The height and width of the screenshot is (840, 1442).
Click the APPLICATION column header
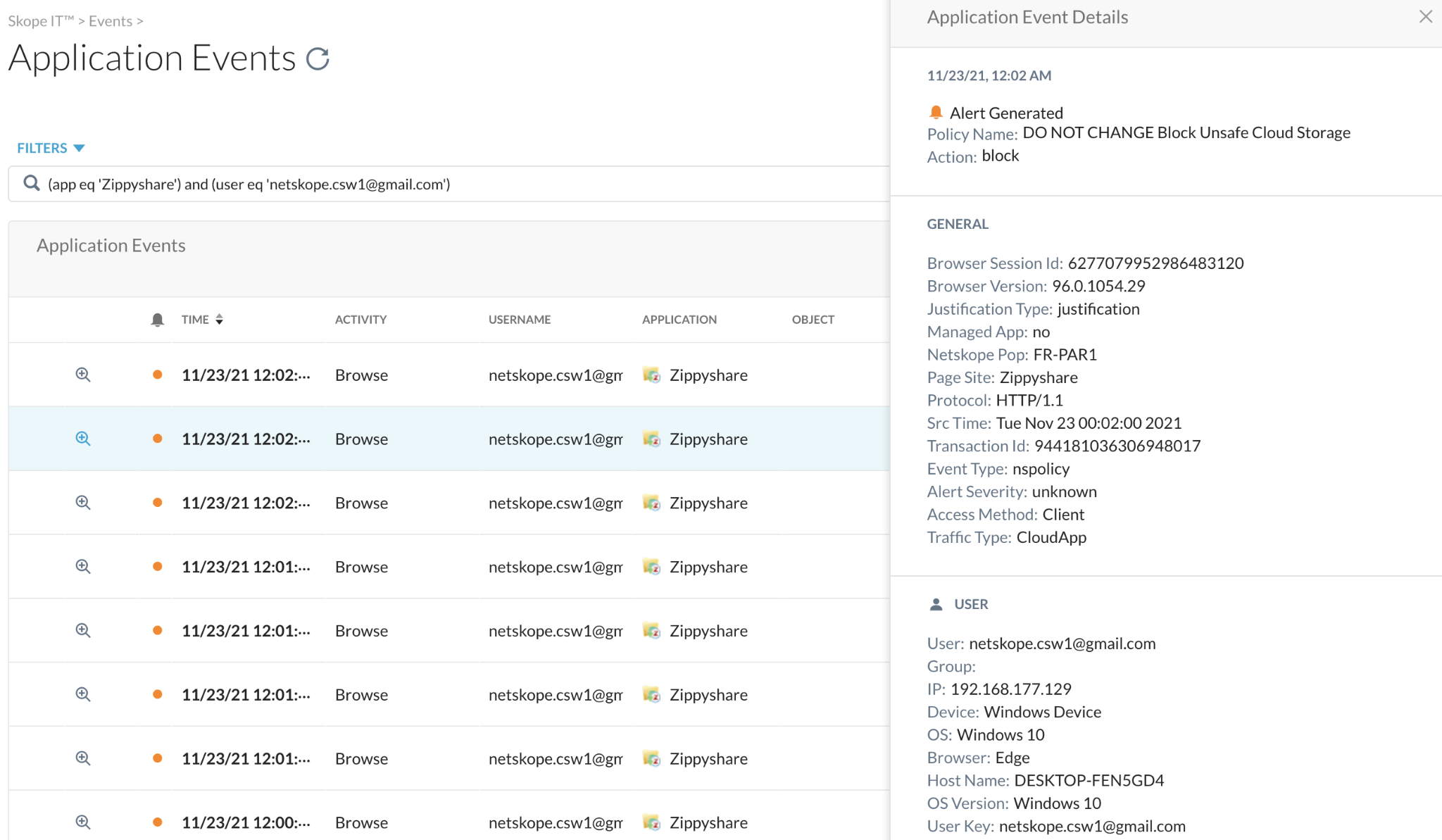tap(679, 320)
